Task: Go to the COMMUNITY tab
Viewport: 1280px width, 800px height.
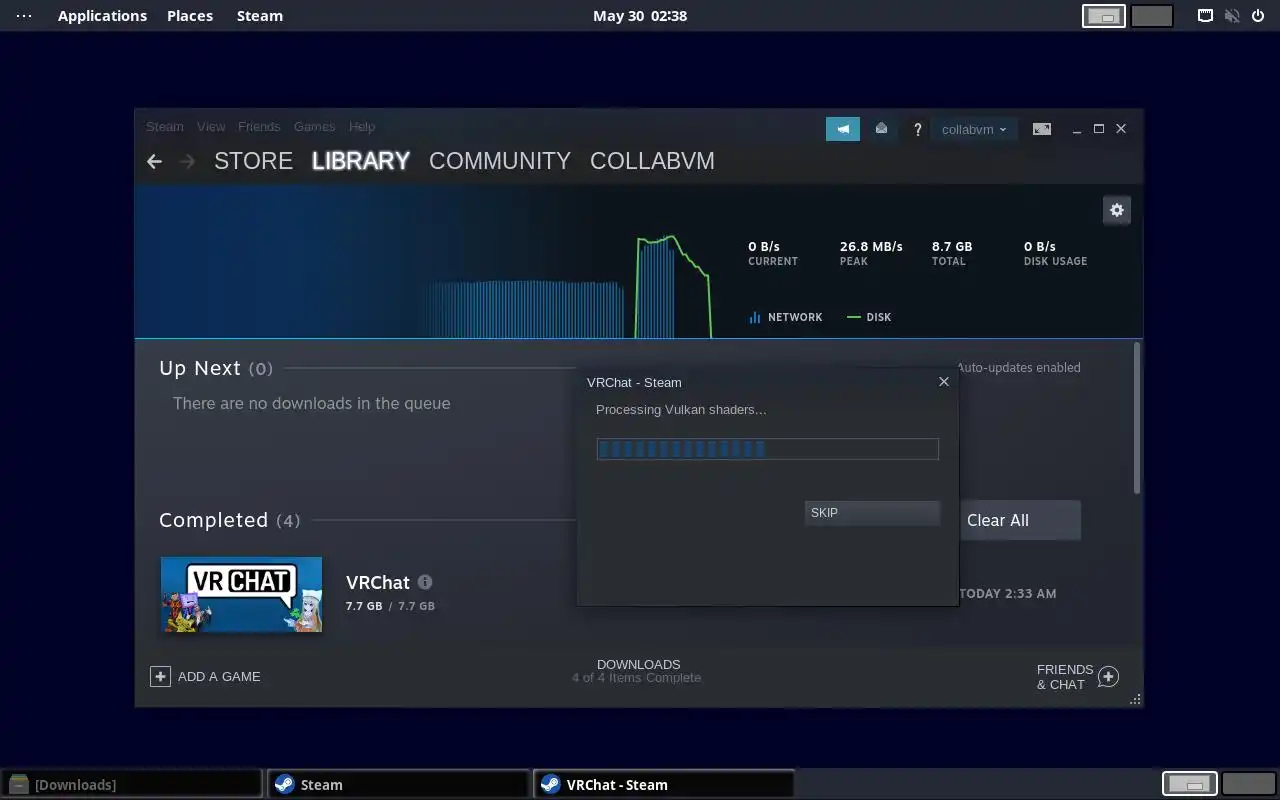Action: click(x=500, y=161)
